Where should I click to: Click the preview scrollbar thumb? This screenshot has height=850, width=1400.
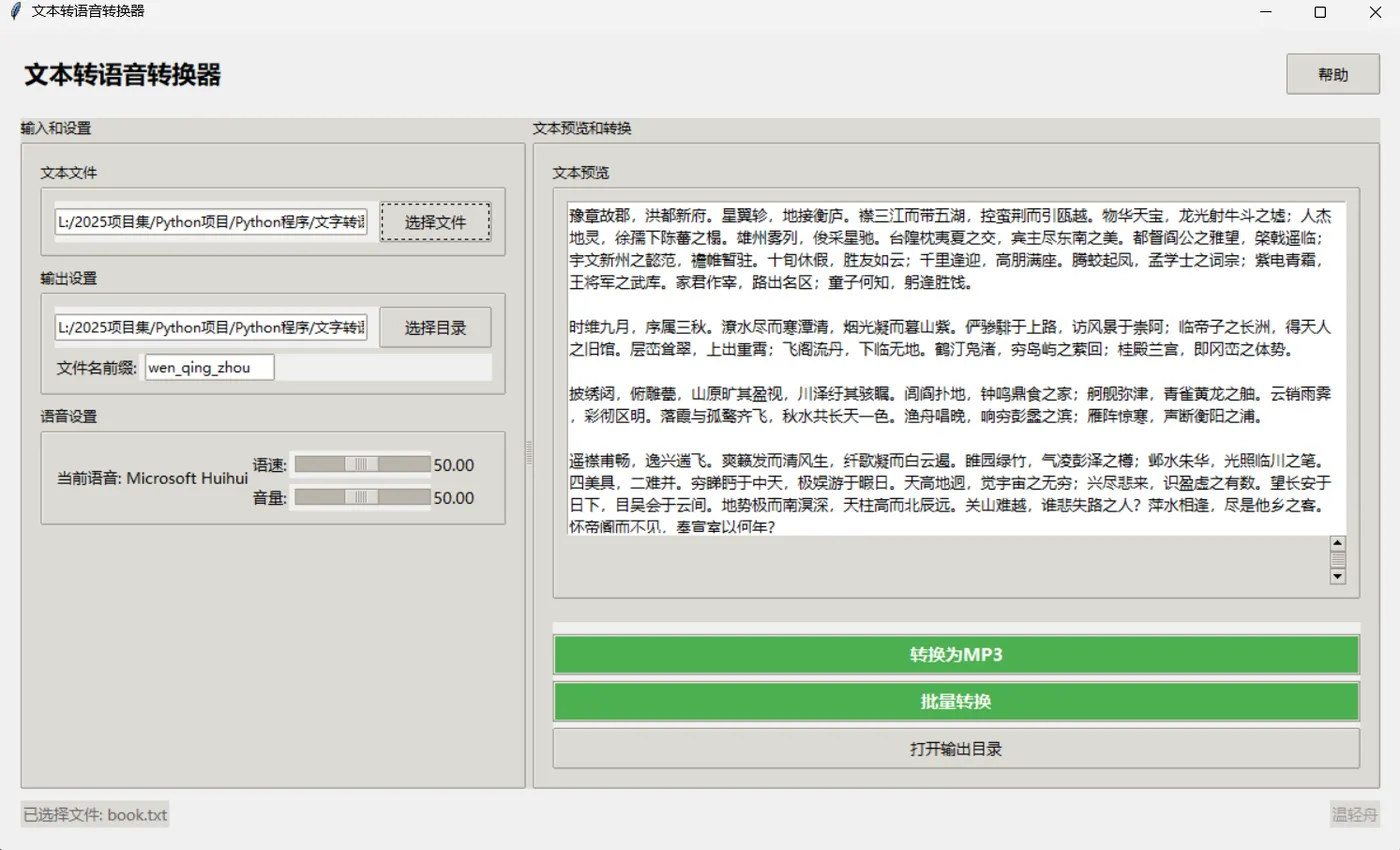1338,560
